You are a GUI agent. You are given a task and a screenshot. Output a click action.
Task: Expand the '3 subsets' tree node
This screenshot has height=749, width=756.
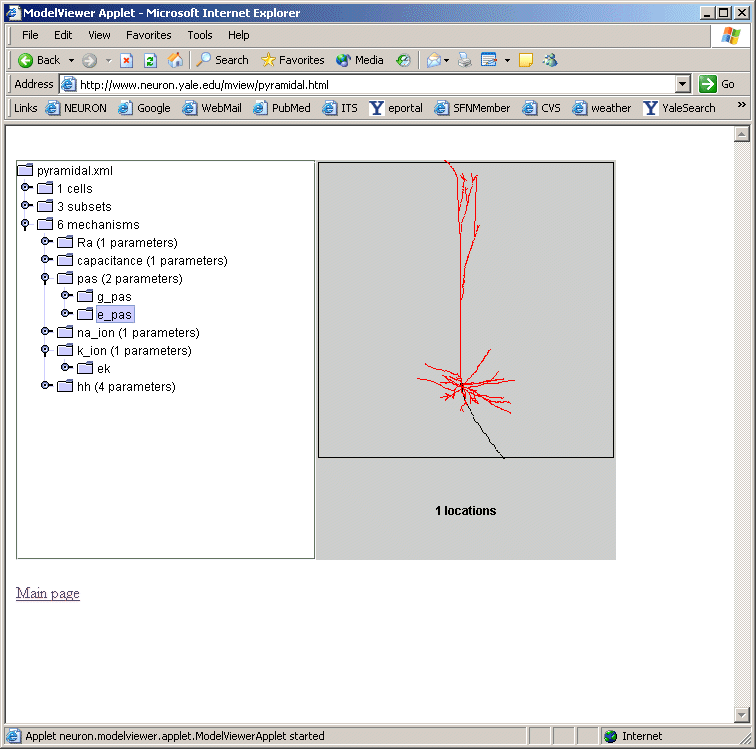point(27,206)
